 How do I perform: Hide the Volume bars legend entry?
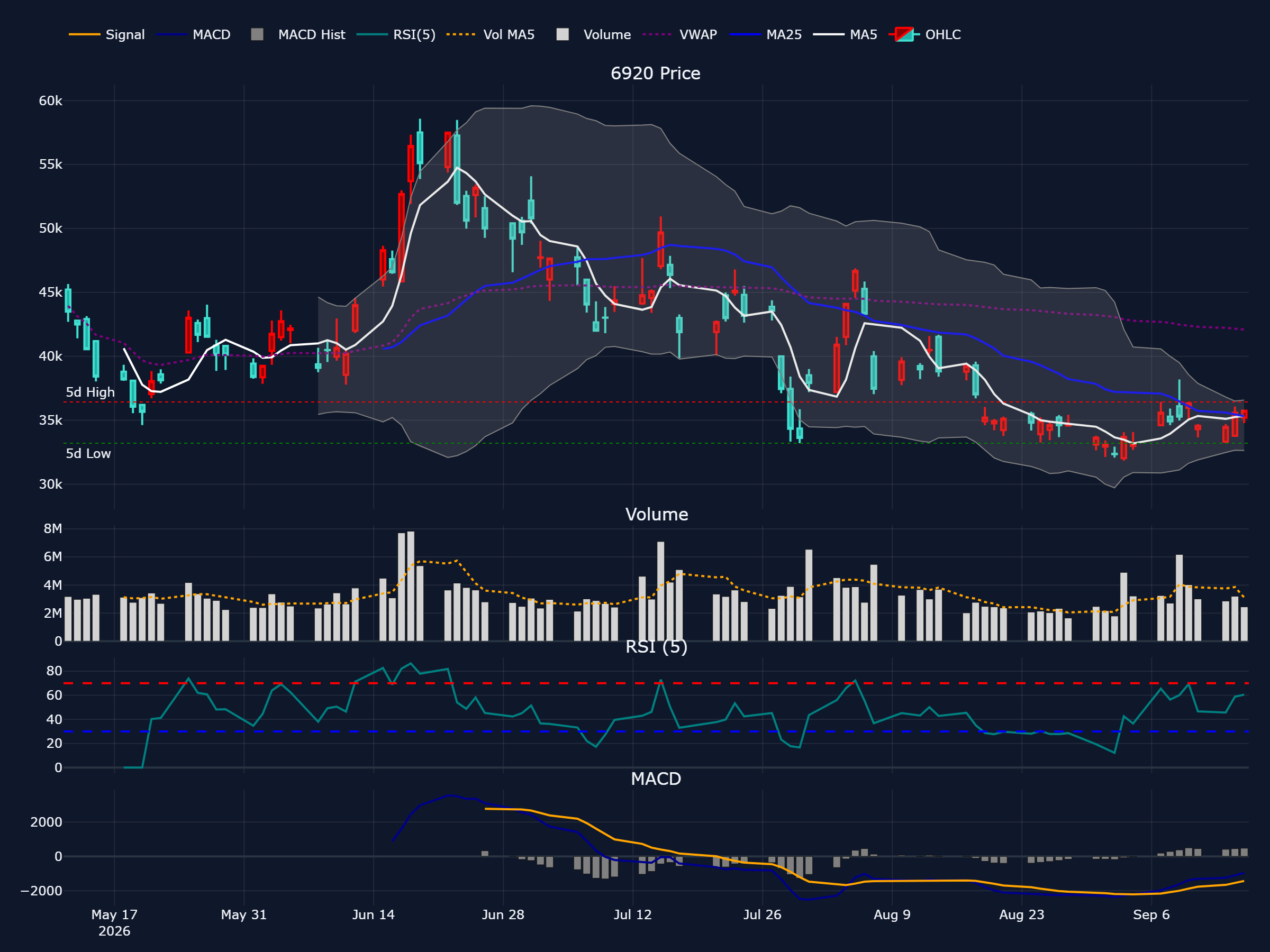[x=594, y=34]
